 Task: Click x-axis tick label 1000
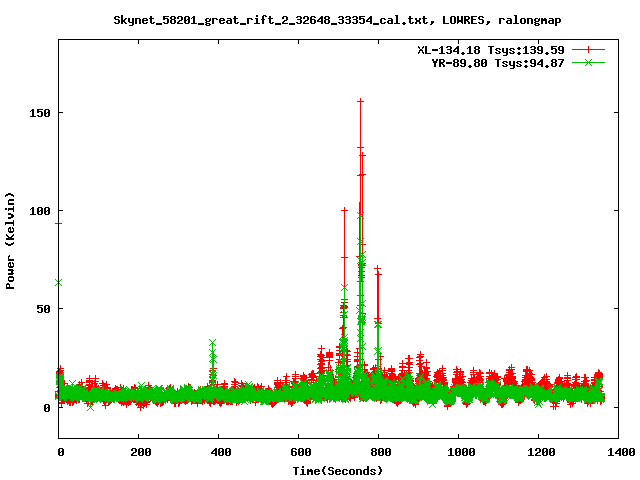pyautogui.click(x=460, y=452)
